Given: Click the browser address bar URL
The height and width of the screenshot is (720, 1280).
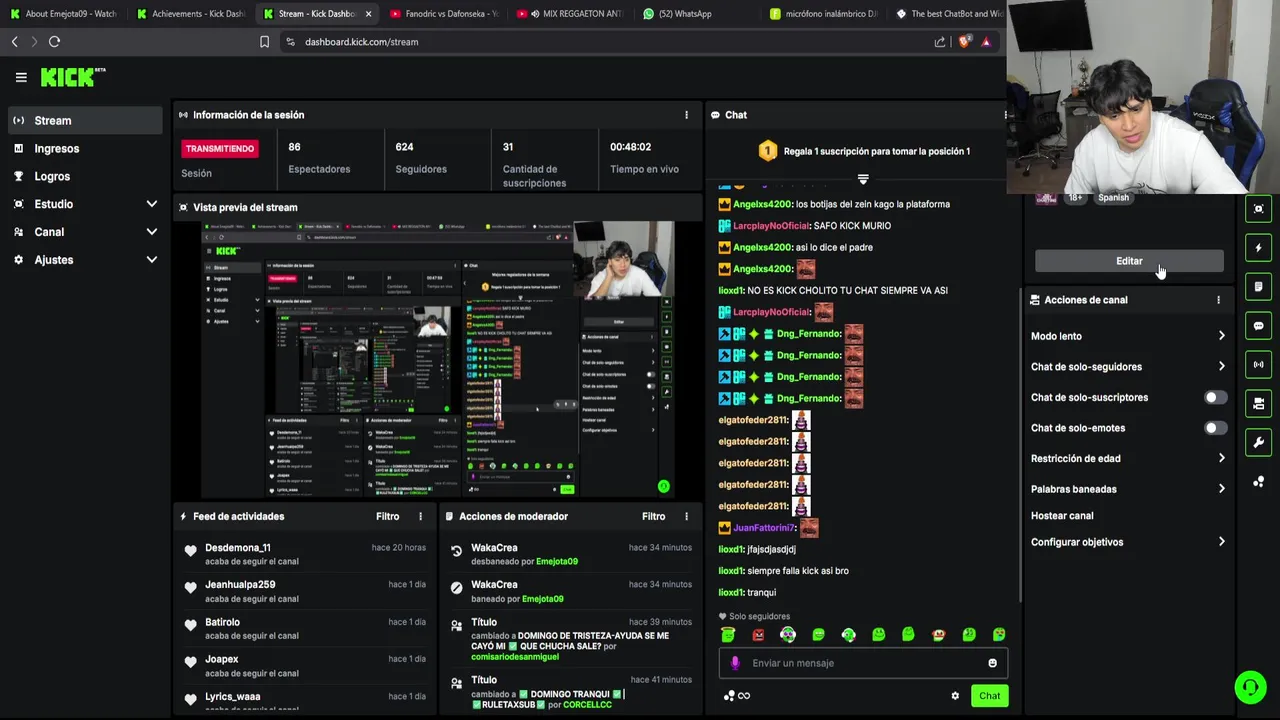Looking at the screenshot, I should pyautogui.click(x=362, y=42).
